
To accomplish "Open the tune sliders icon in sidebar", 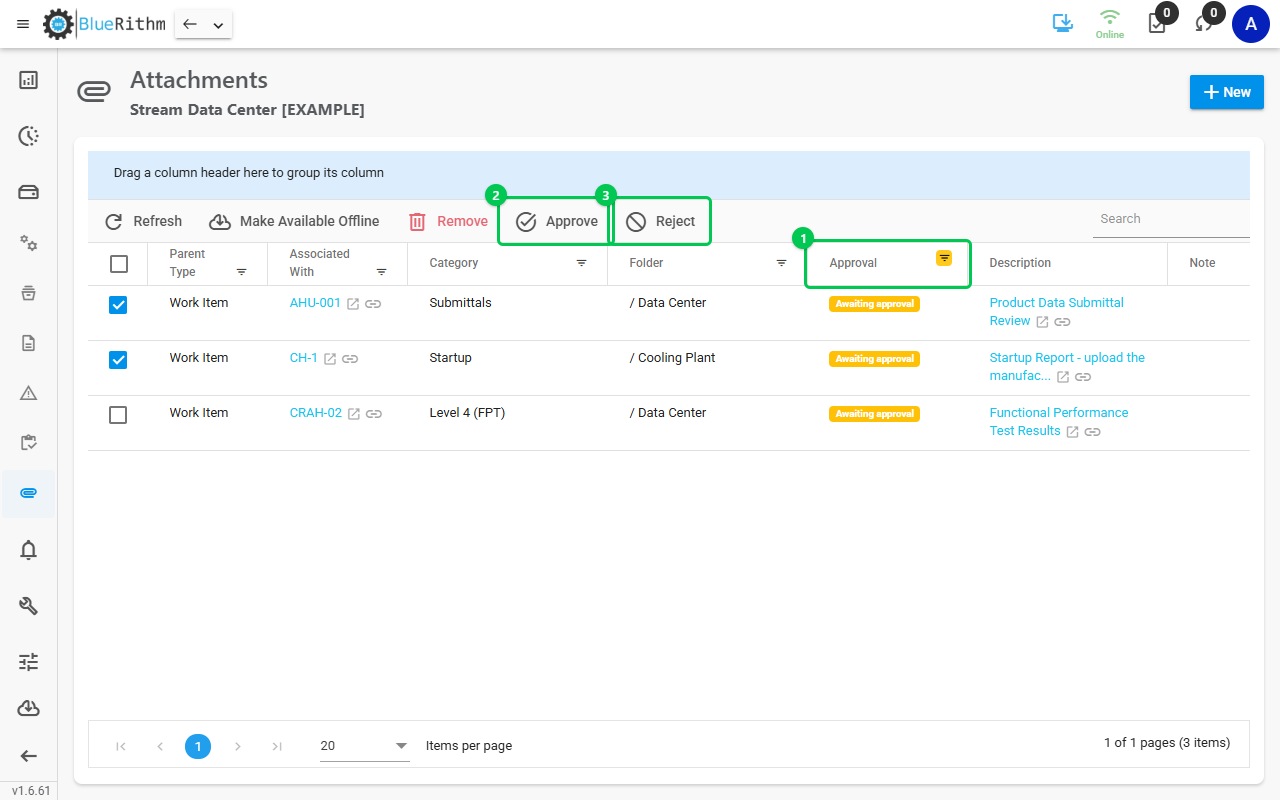I will tap(29, 661).
